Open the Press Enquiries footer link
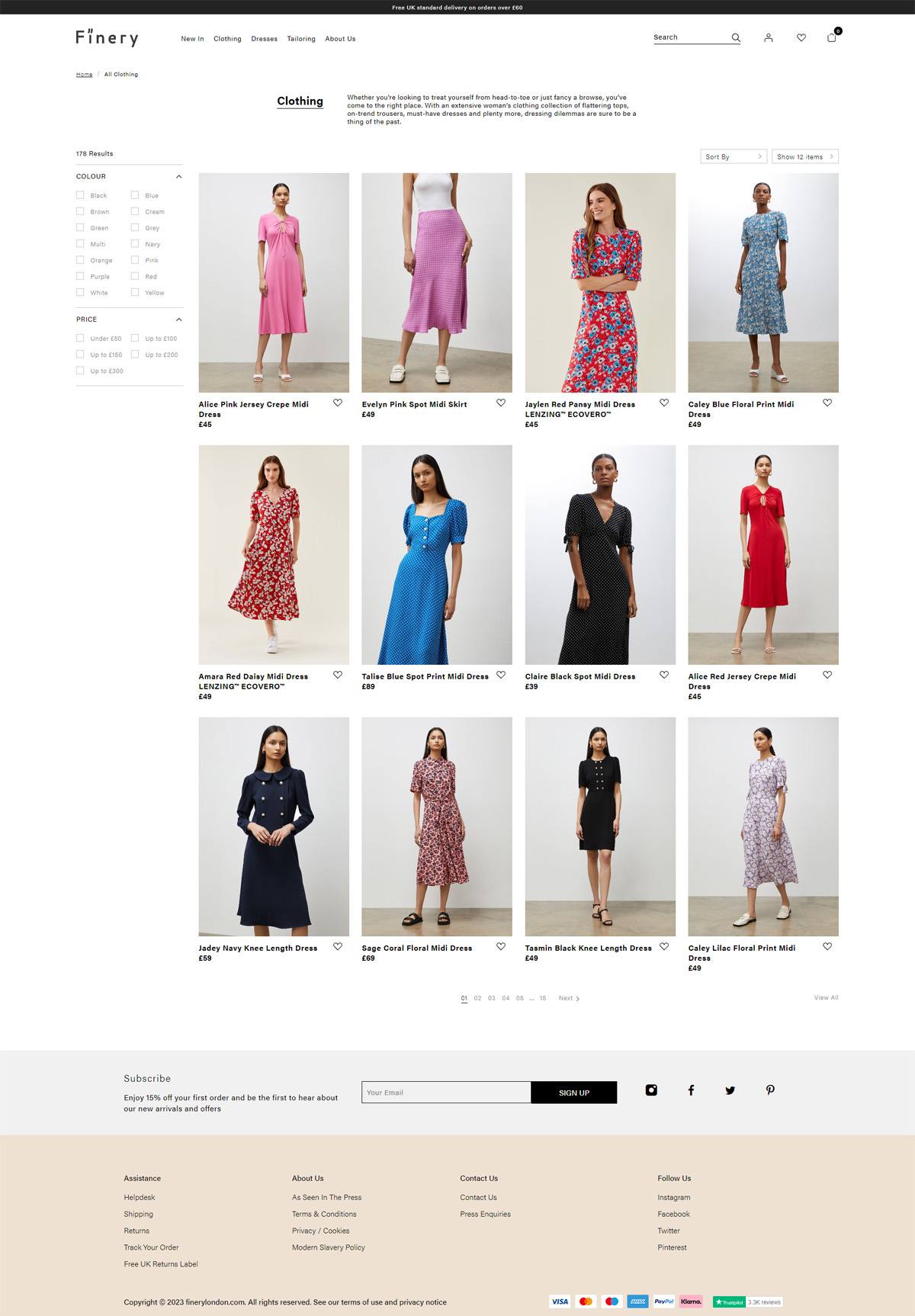This screenshot has width=915, height=1316. (486, 1214)
